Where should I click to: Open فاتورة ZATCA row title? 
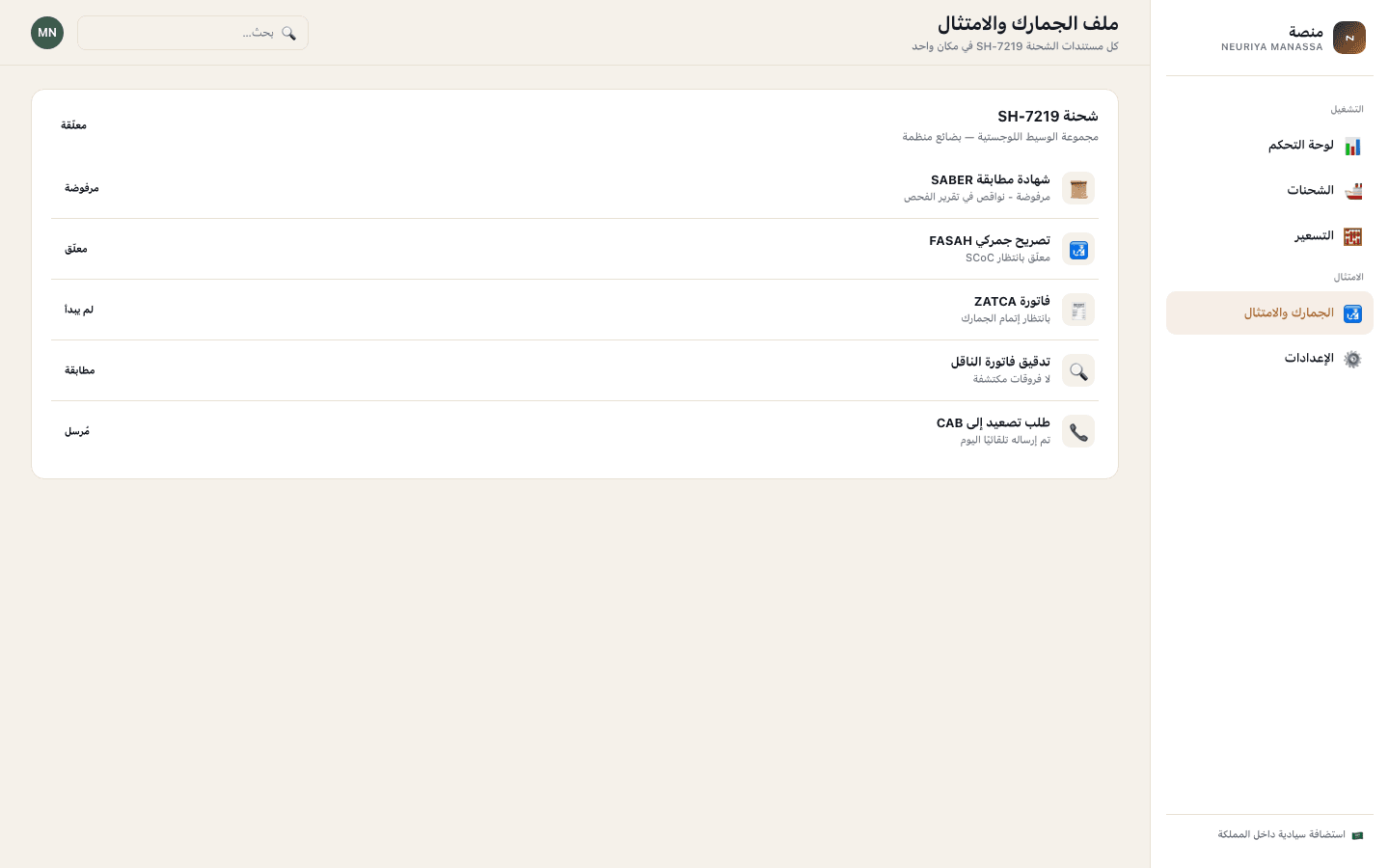tap(1012, 302)
